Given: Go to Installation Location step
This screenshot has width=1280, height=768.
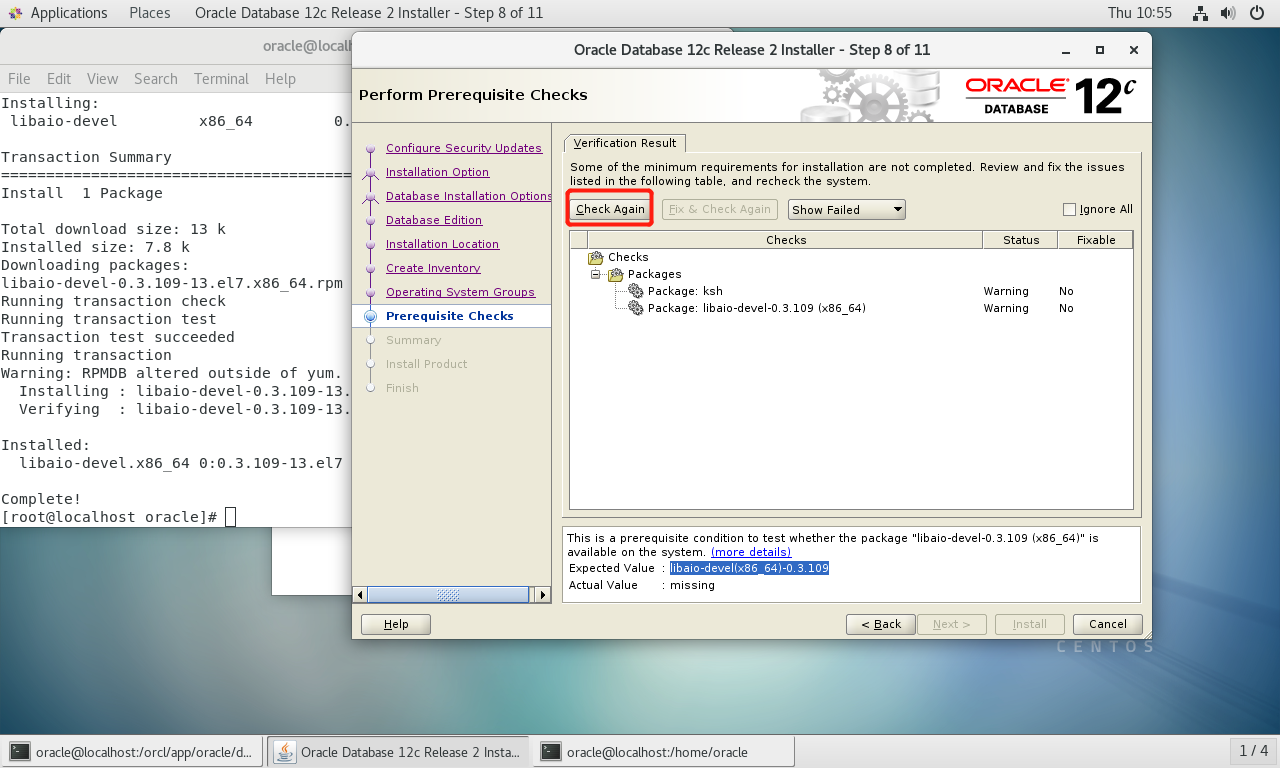Looking at the screenshot, I should point(442,244).
